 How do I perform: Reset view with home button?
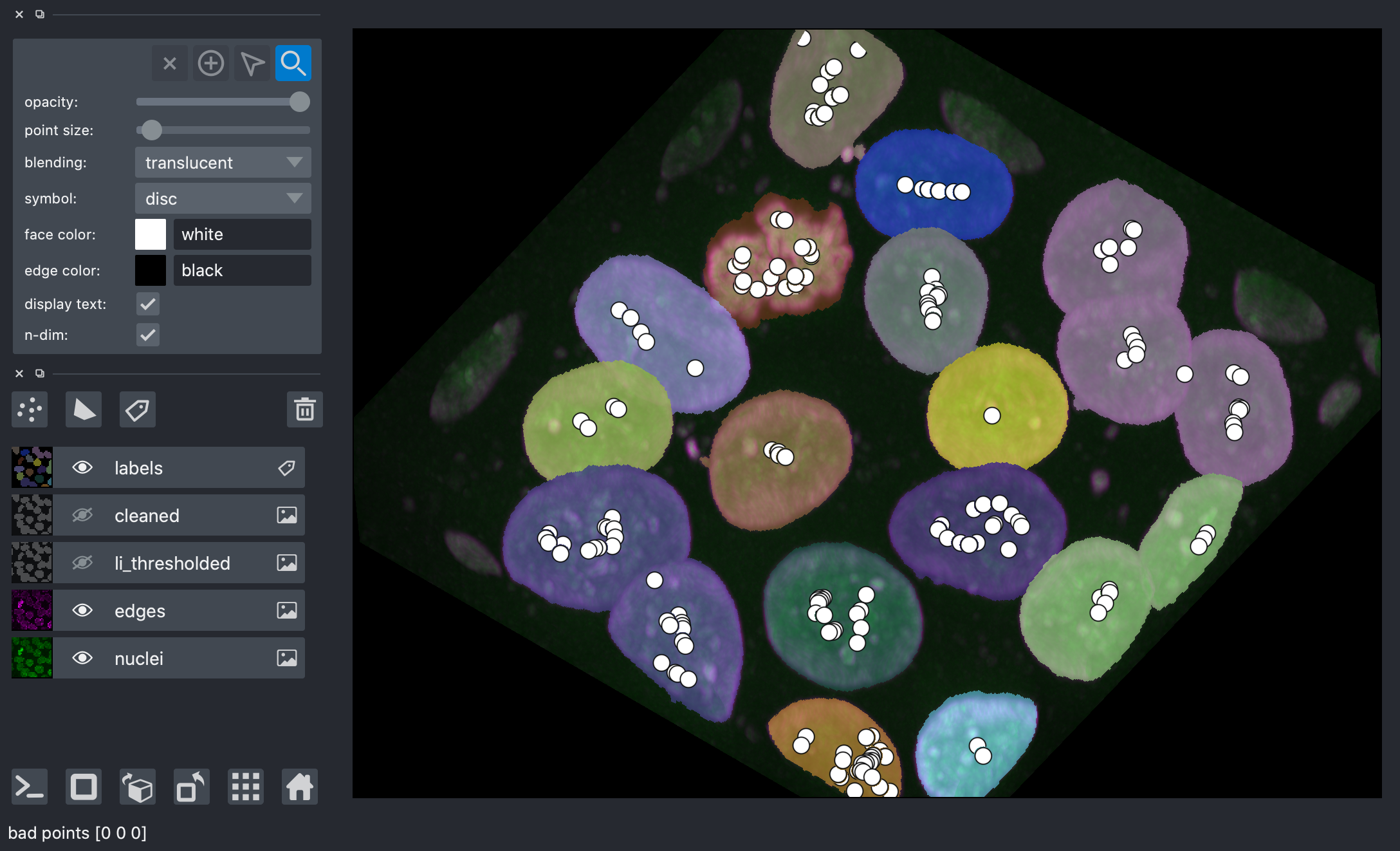coord(300,787)
